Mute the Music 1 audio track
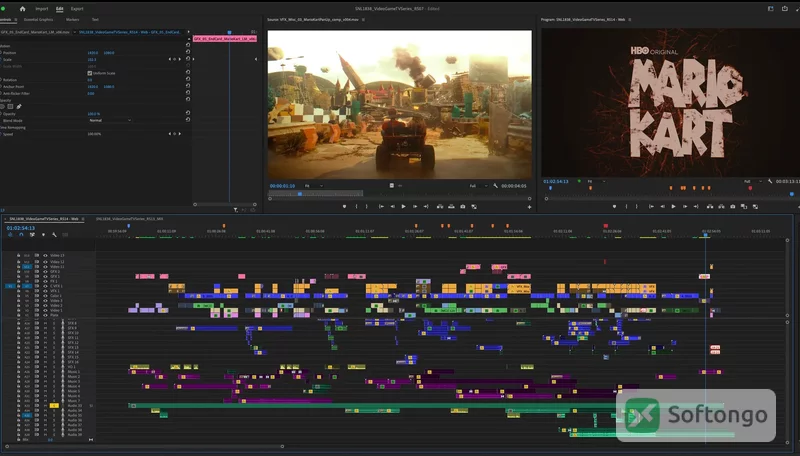 point(45,371)
